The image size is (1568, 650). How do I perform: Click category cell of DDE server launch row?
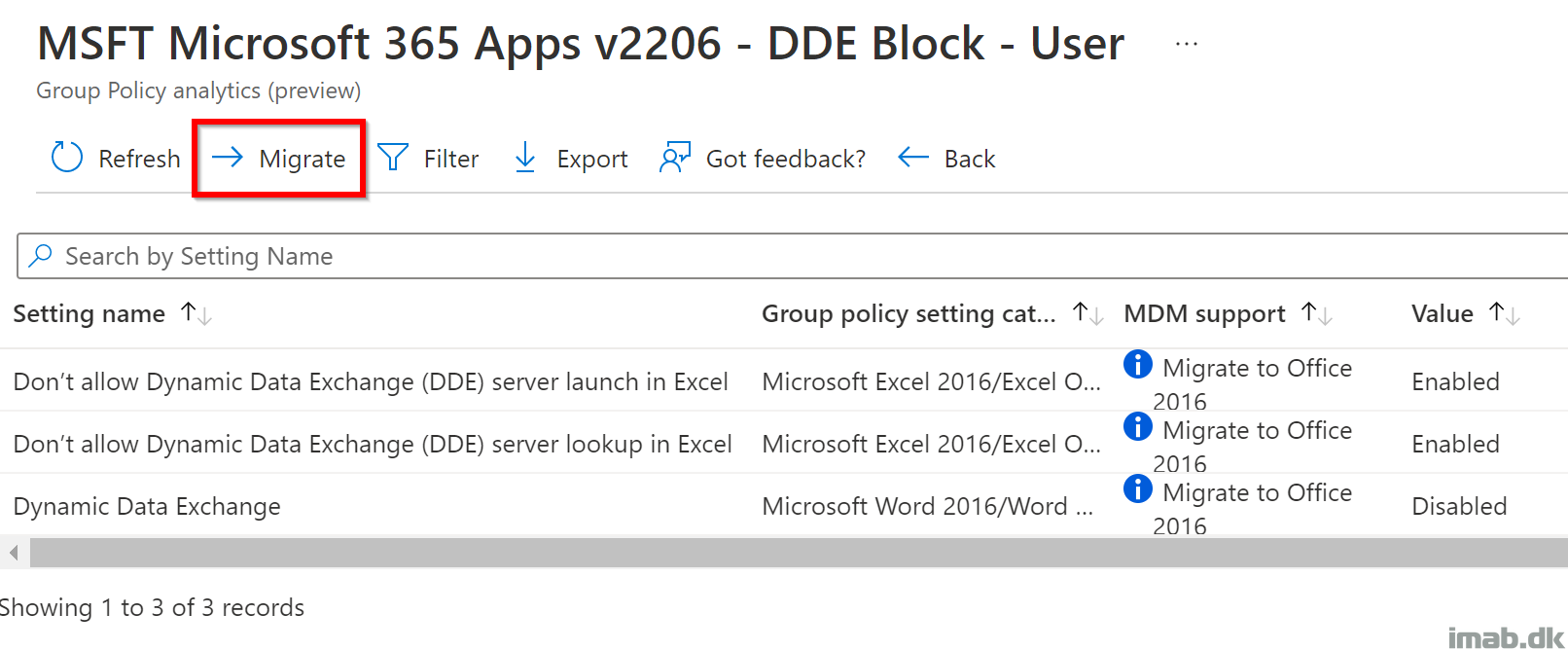point(932,381)
